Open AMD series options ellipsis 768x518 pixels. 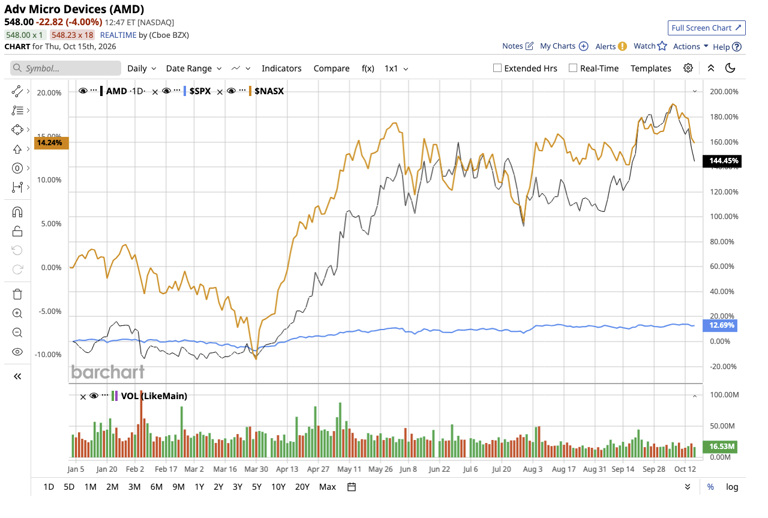coord(94,90)
